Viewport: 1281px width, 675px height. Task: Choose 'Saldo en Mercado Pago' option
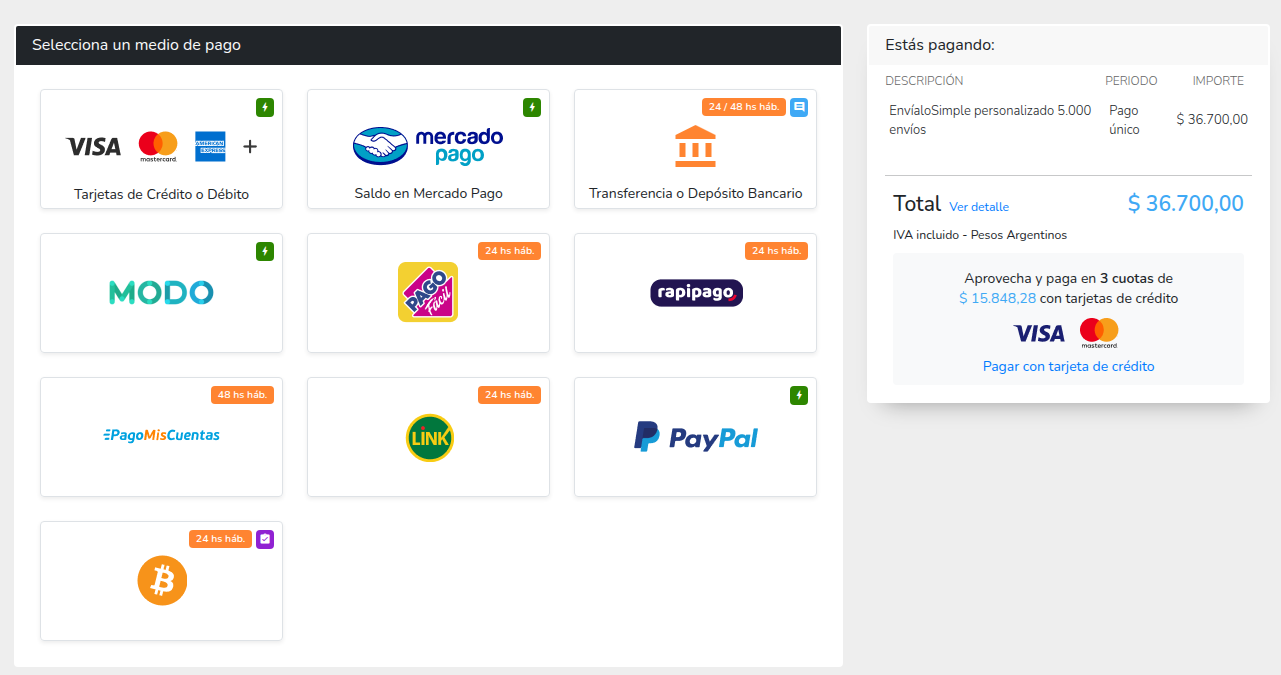click(428, 194)
